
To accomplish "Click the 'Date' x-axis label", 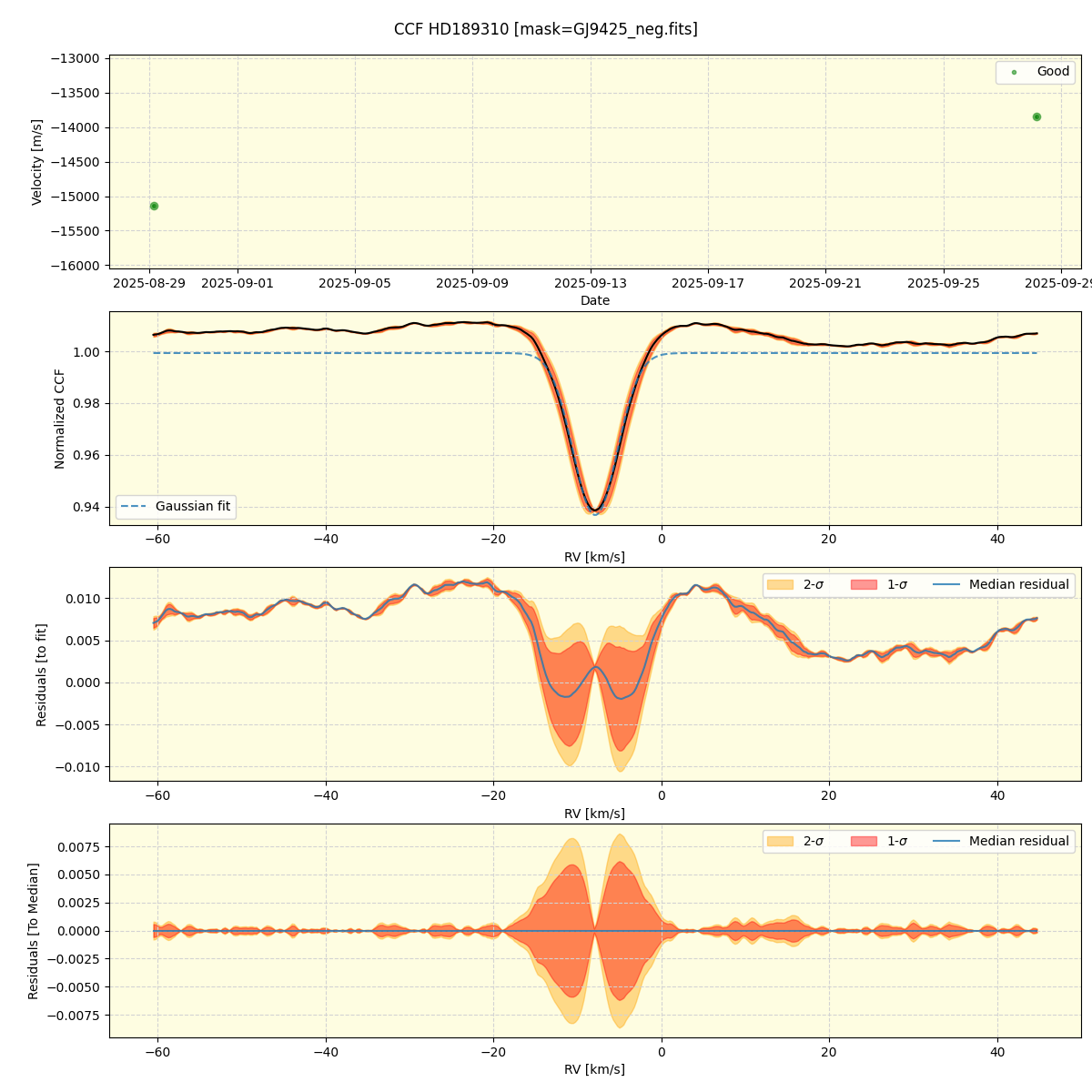I will pyautogui.click(x=595, y=300).
